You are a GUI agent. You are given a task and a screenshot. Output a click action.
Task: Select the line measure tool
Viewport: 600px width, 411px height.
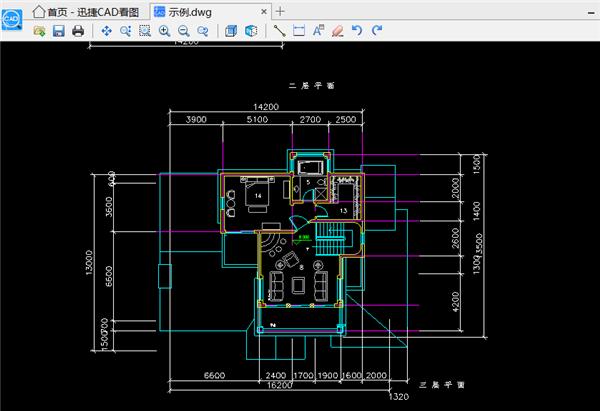[279, 31]
